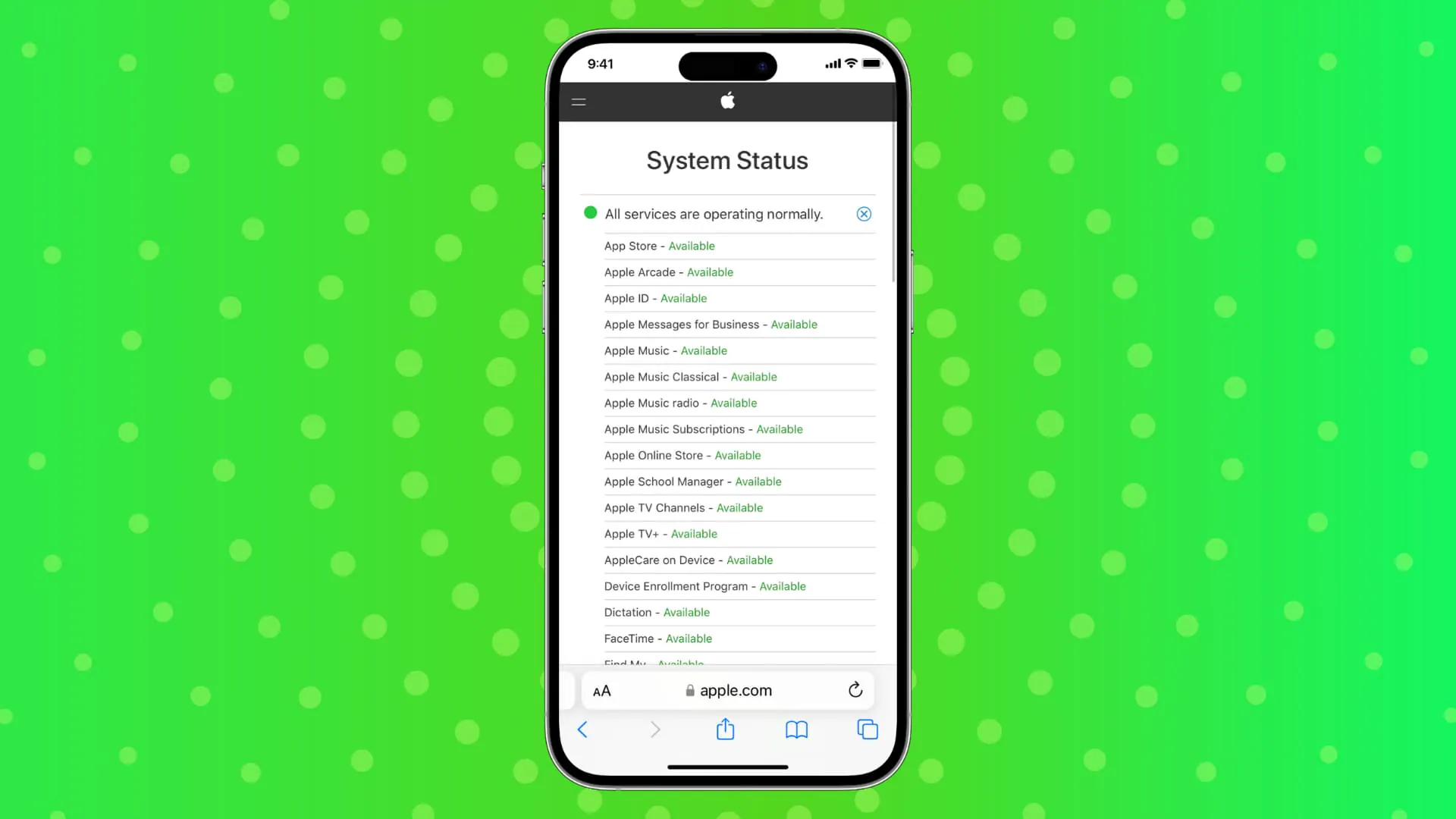Click the Apple Music - Available link
The height and width of the screenshot is (819, 1456).
click(x=665, y=350)
